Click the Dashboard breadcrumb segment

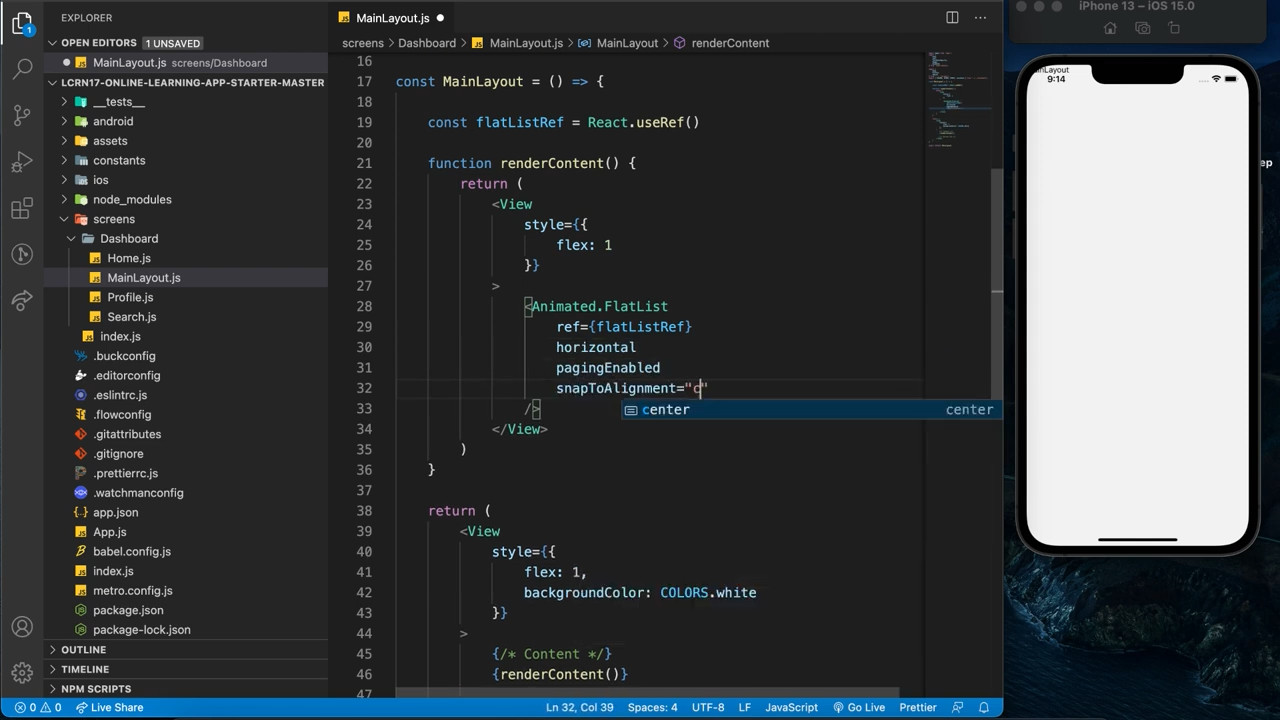coord(427,43)
